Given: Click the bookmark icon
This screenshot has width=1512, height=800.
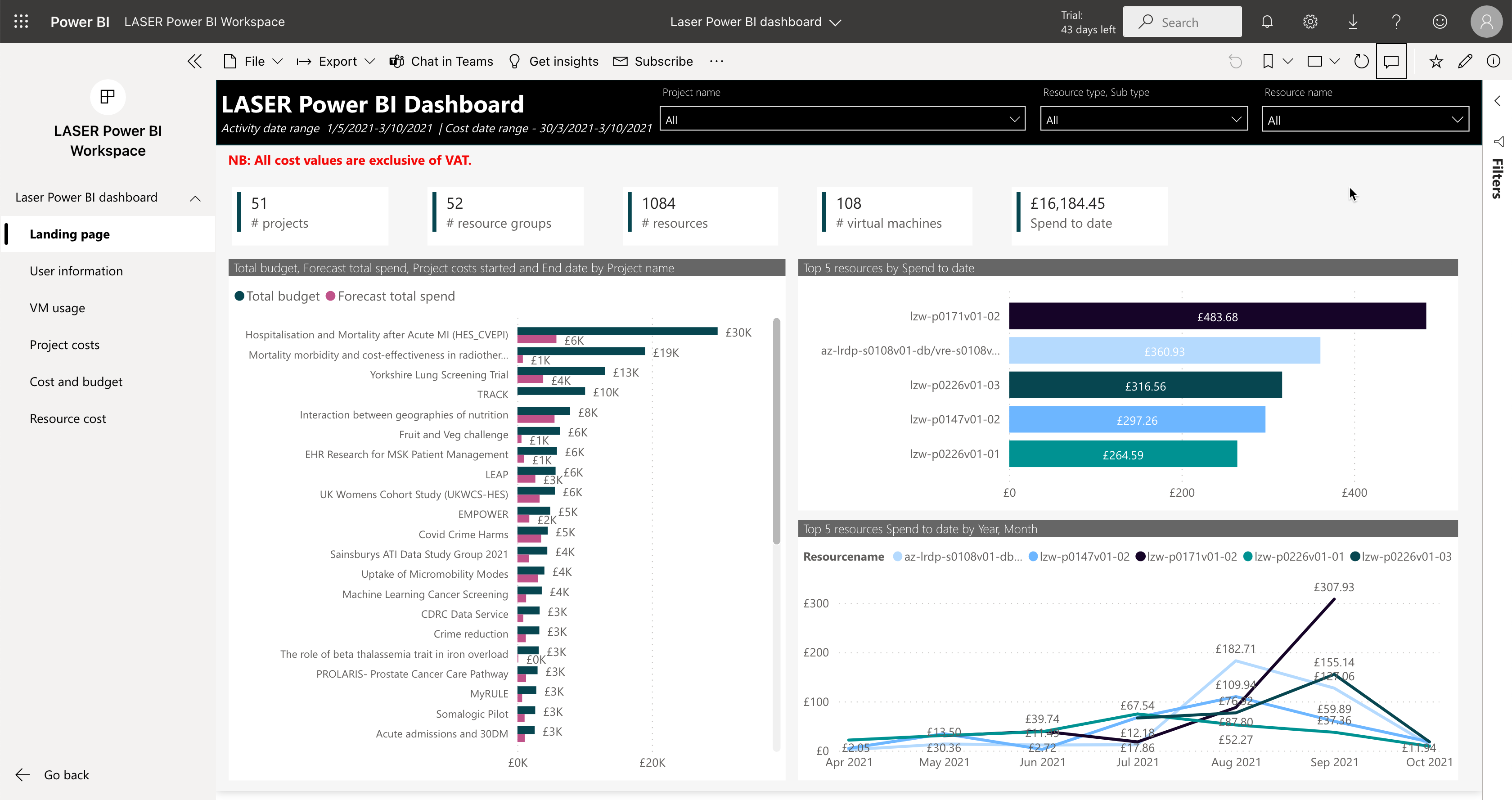Looking at the screenshot, I should click(x=1268, y=61).
